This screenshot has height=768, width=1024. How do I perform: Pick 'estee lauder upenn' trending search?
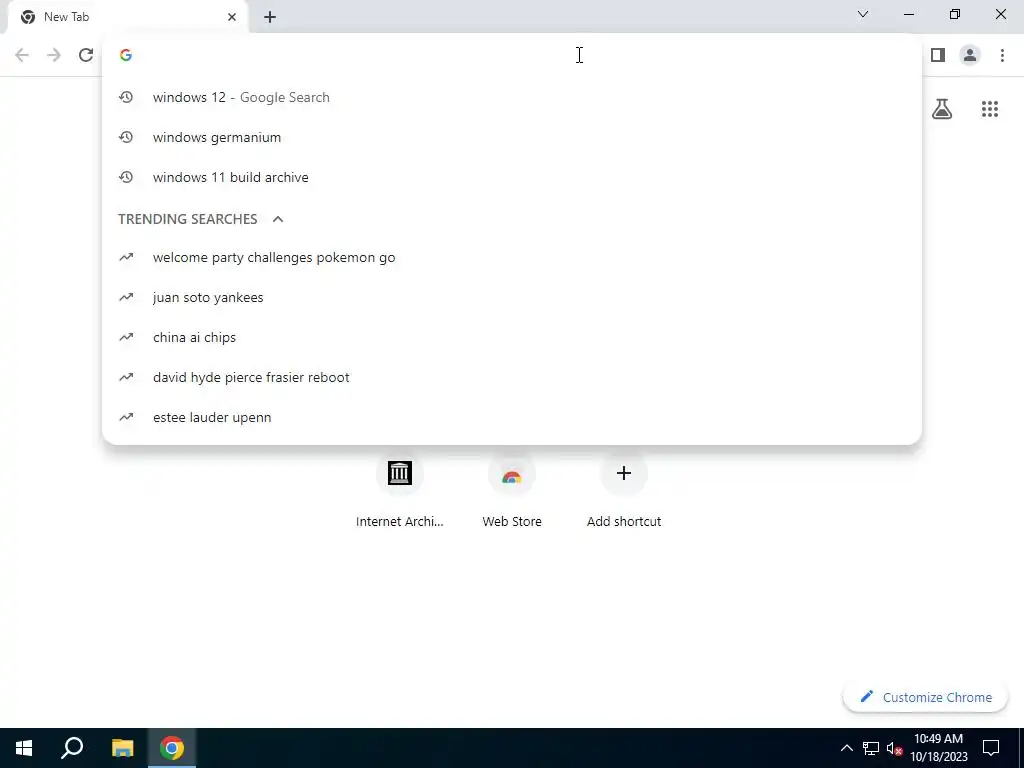(512, 417)
